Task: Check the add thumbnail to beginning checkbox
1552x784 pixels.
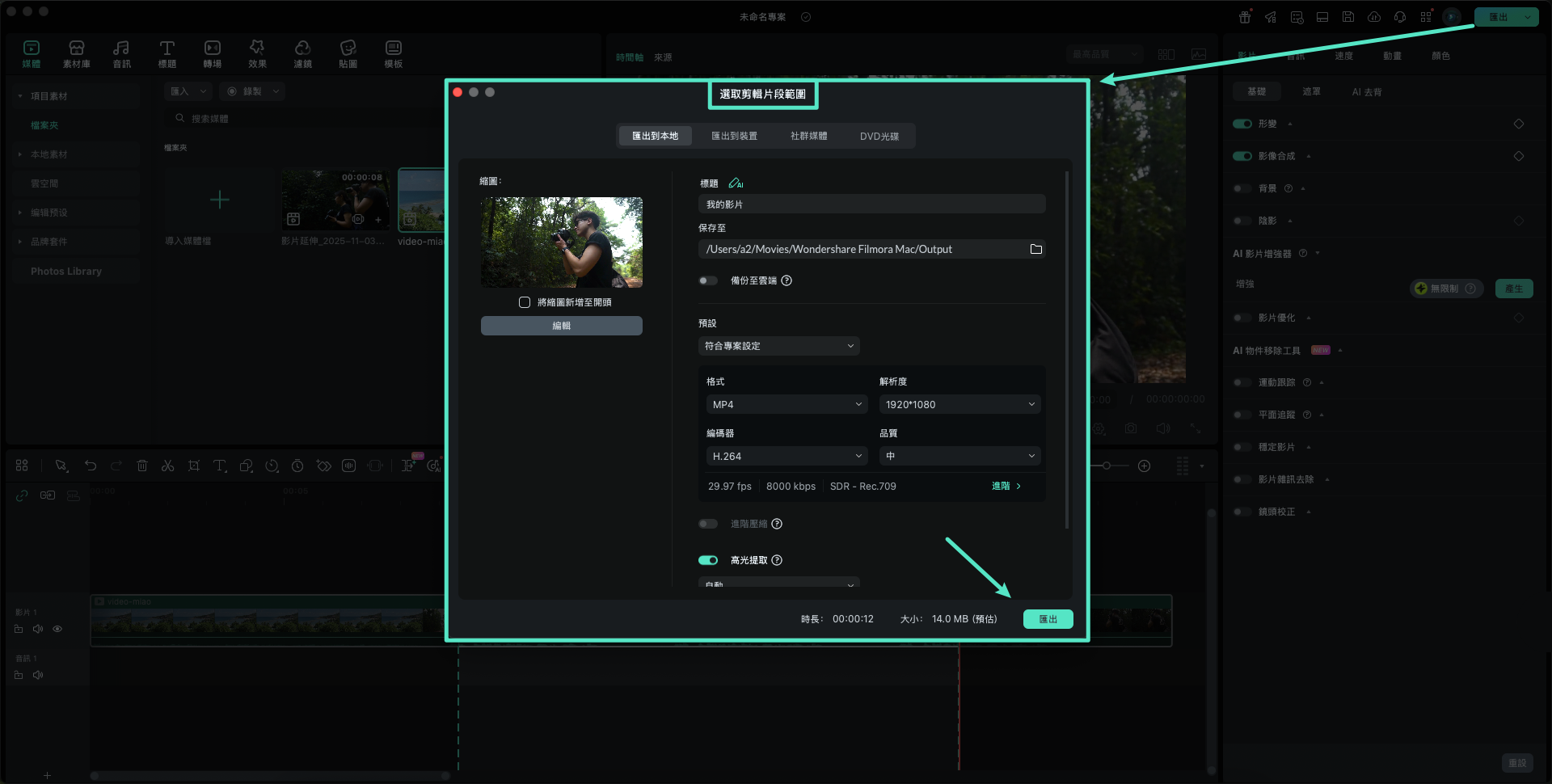Action: 525,302
